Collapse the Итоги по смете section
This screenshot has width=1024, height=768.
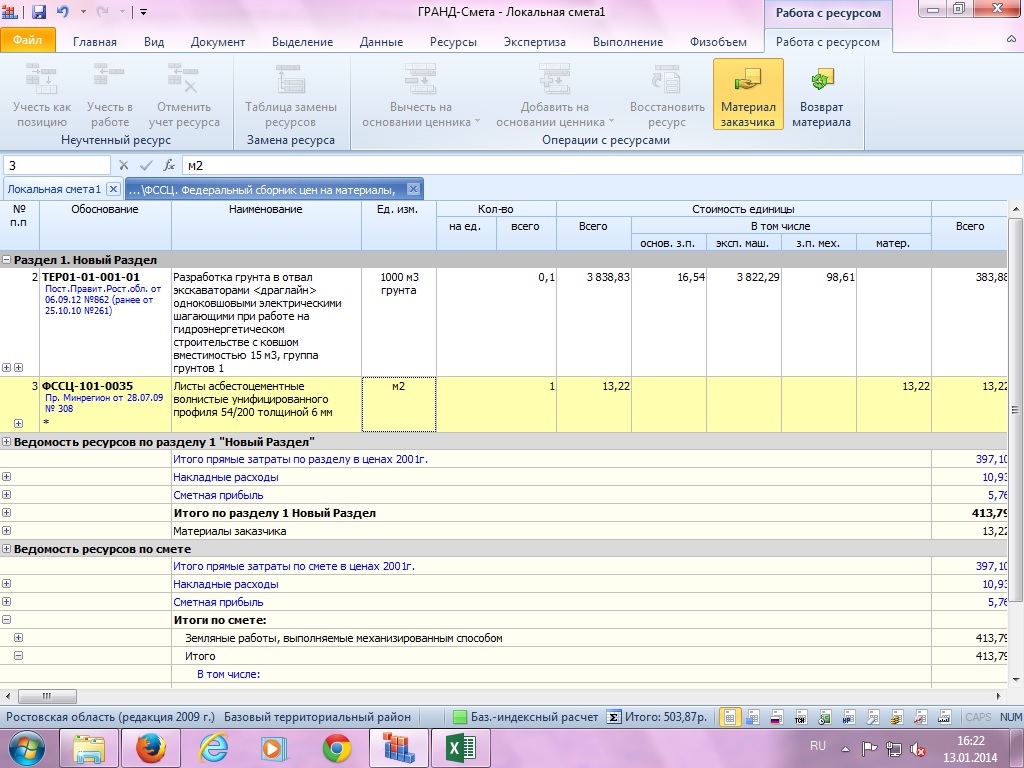click(x=7, y=620)
